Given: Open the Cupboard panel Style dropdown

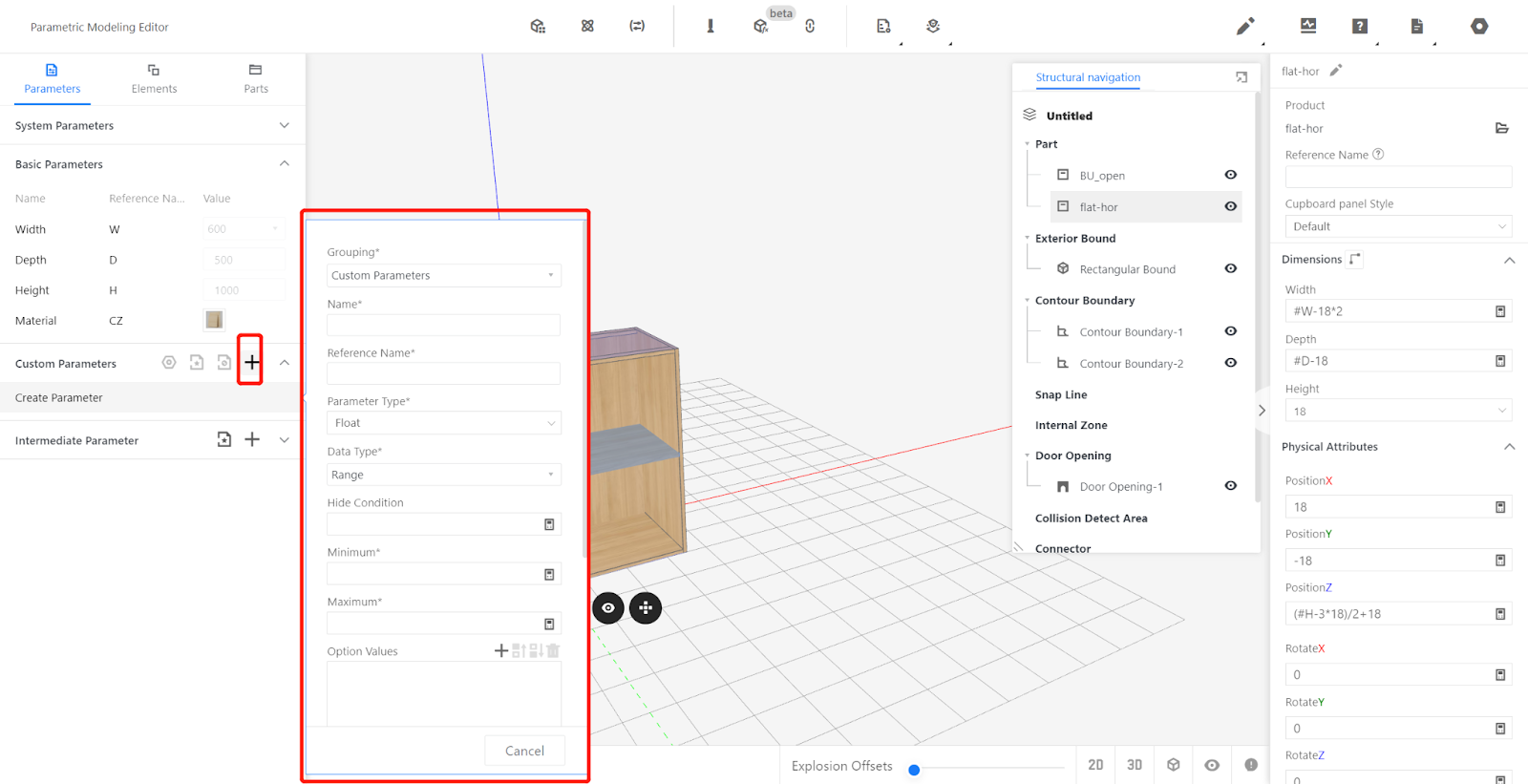Looking at the screenshot, I should 1397,226.
